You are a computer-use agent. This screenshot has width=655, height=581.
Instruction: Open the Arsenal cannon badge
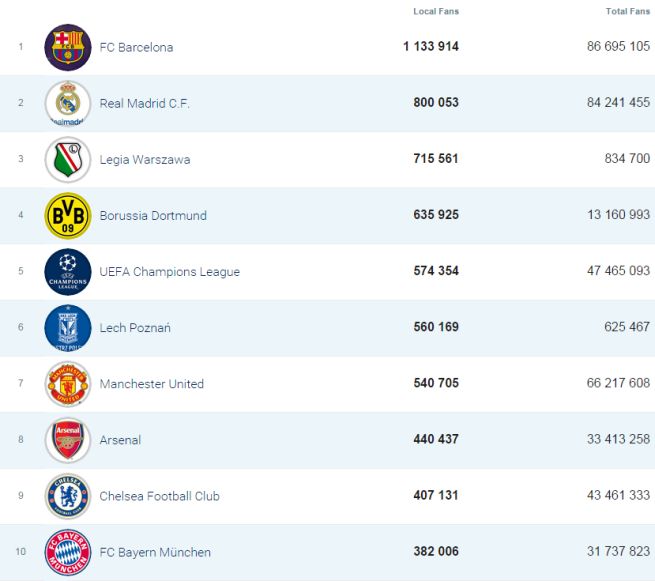pyautogui.click(x=68, y=439)
